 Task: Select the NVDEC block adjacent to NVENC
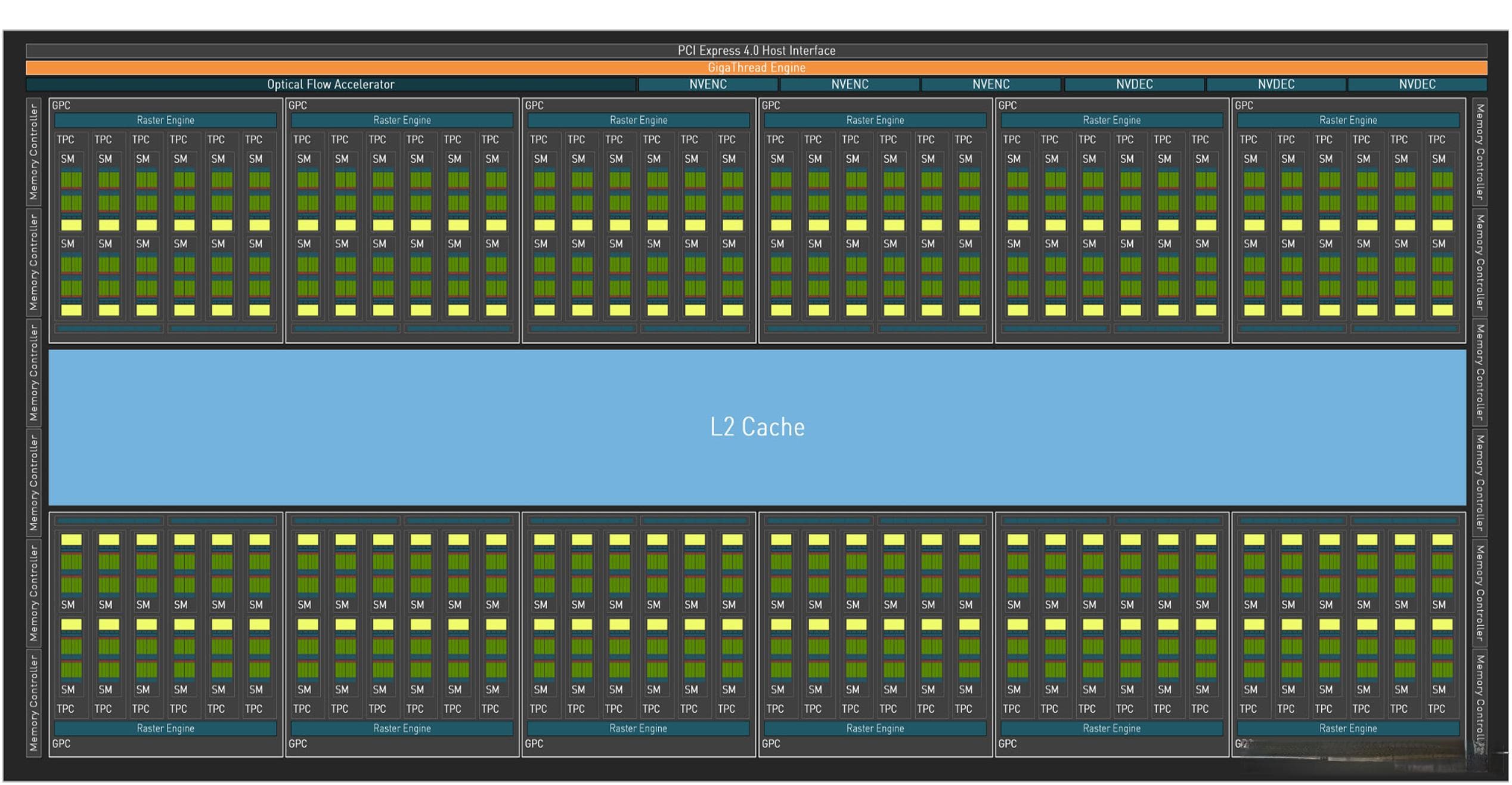click(x=1134, y=84)
